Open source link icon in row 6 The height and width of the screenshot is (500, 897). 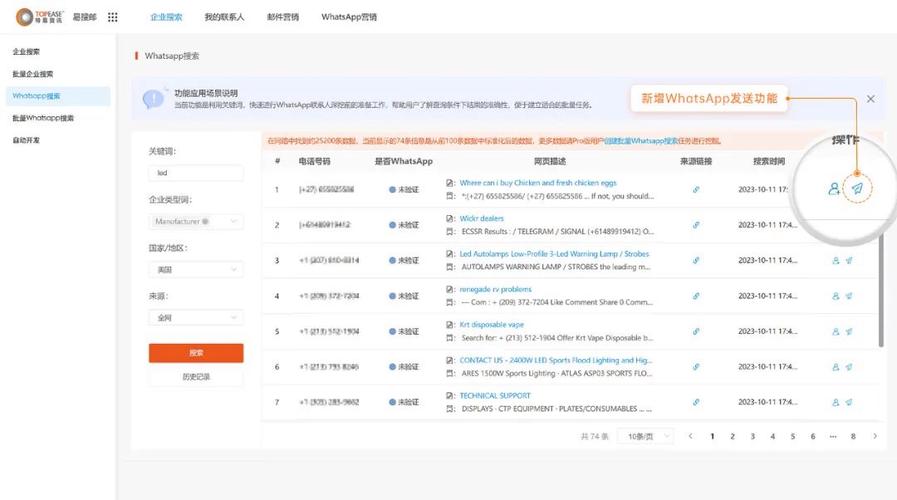[x=696, y=367]
